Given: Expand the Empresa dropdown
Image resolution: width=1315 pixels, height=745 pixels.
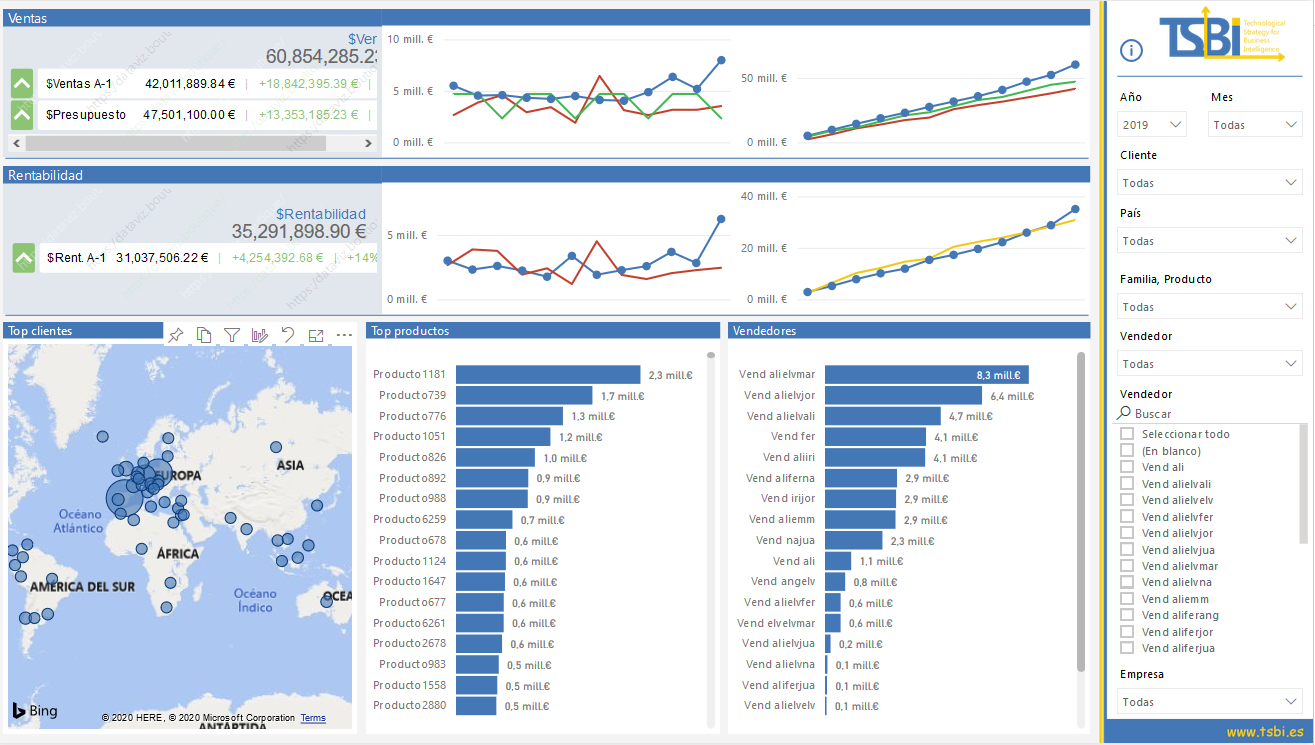Looking at the screenshot, I should pyautogui.click(x=1209, y=702).
